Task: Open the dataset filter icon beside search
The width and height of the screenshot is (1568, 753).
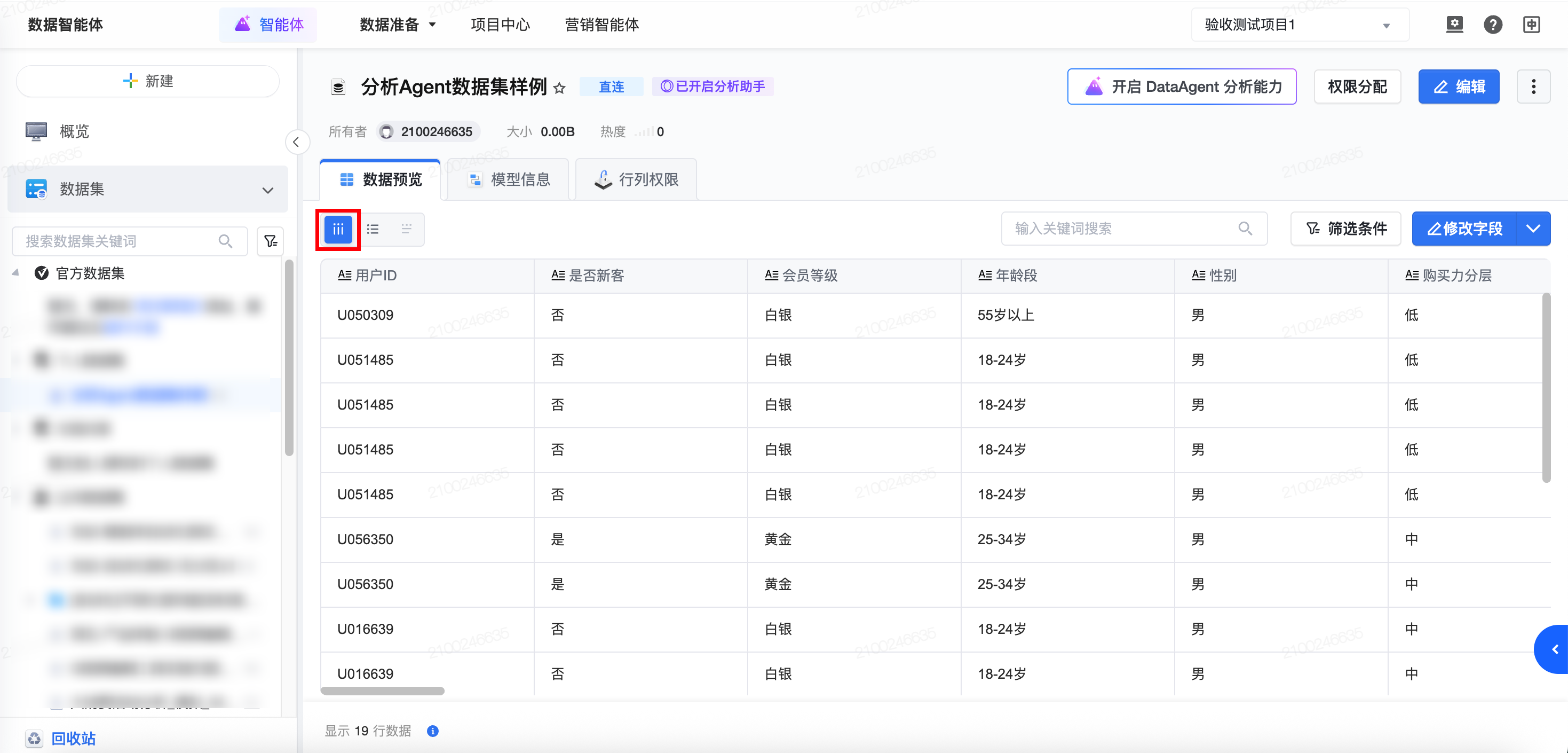Action: [270, 241]
